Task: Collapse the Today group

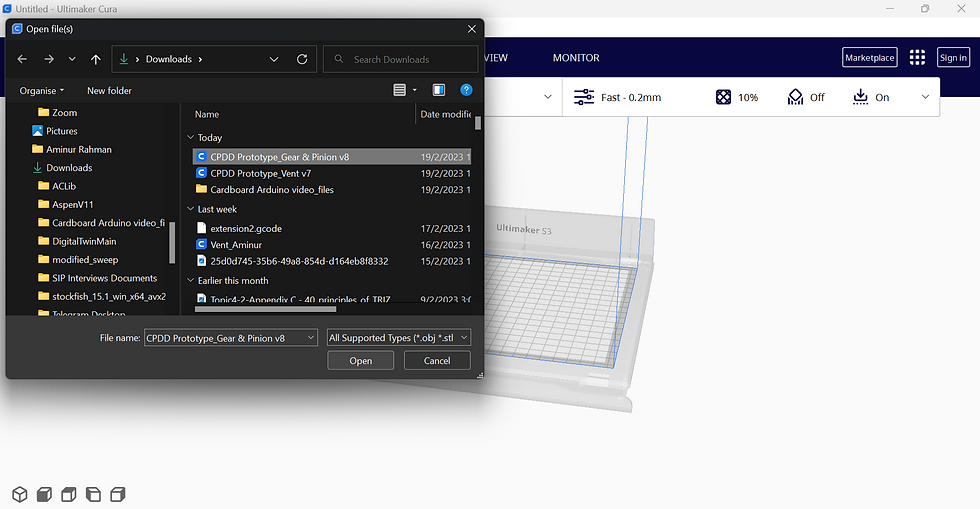Action: tap(191, 137)
